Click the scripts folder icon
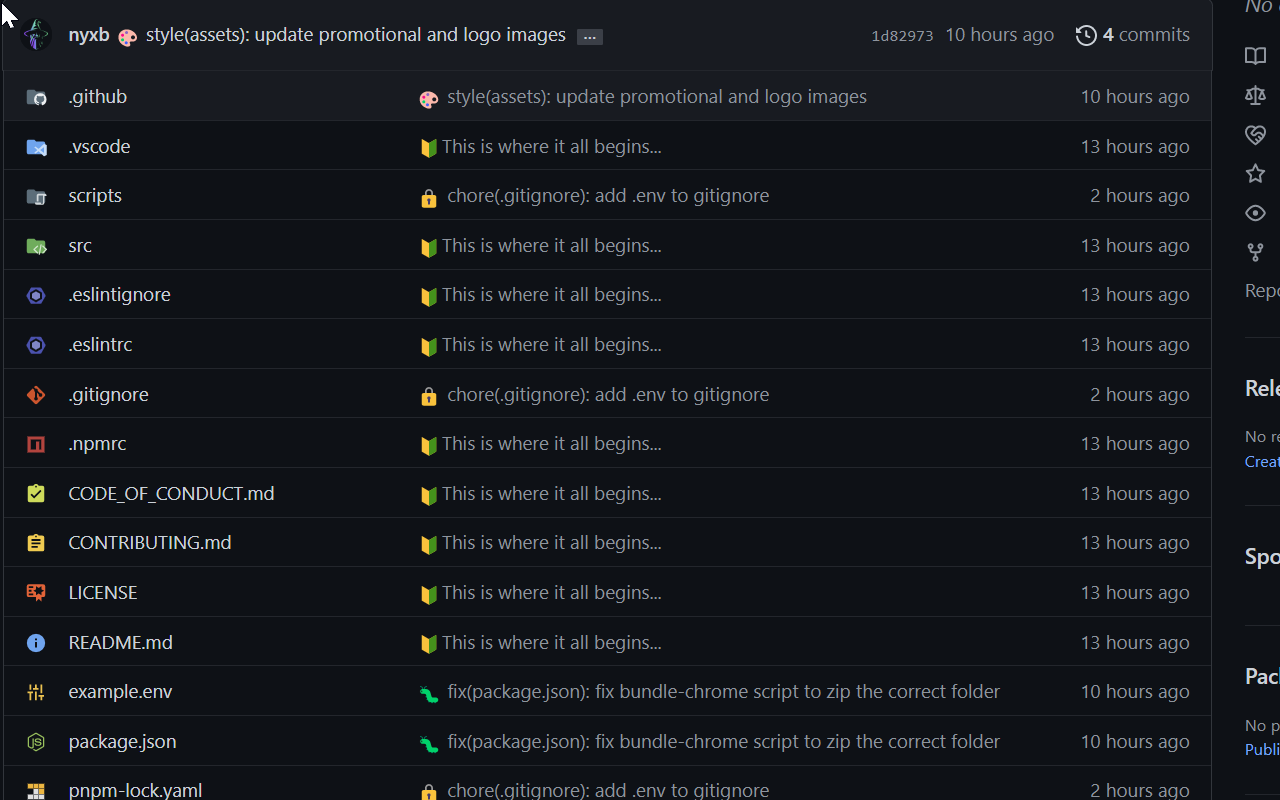 point(36,196)
